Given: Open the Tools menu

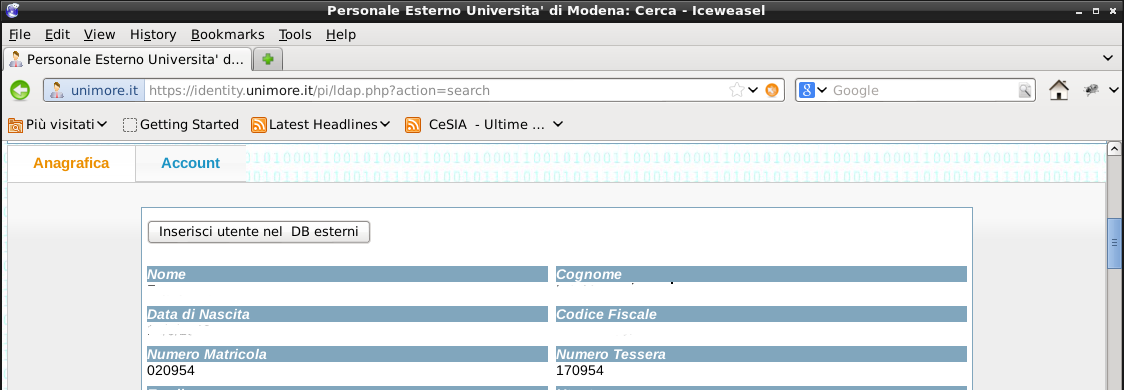Looking at the screenshot, I should tap(295, 34).
